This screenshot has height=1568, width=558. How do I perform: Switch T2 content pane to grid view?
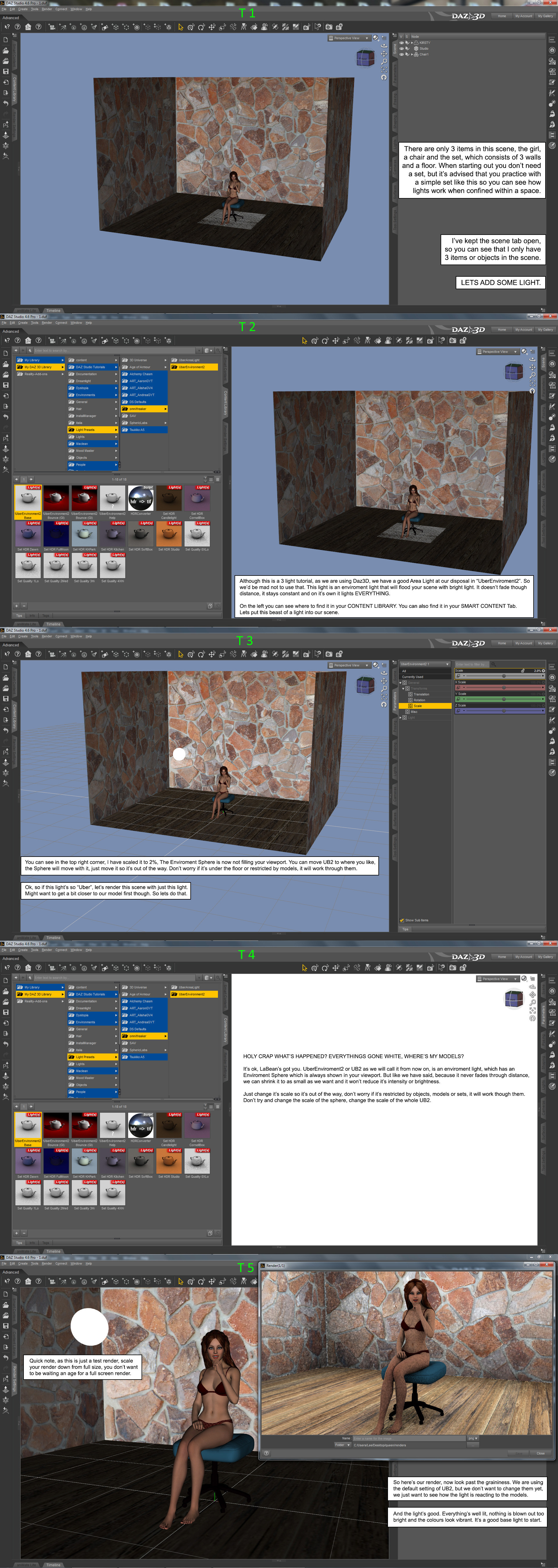coord(211,480)
